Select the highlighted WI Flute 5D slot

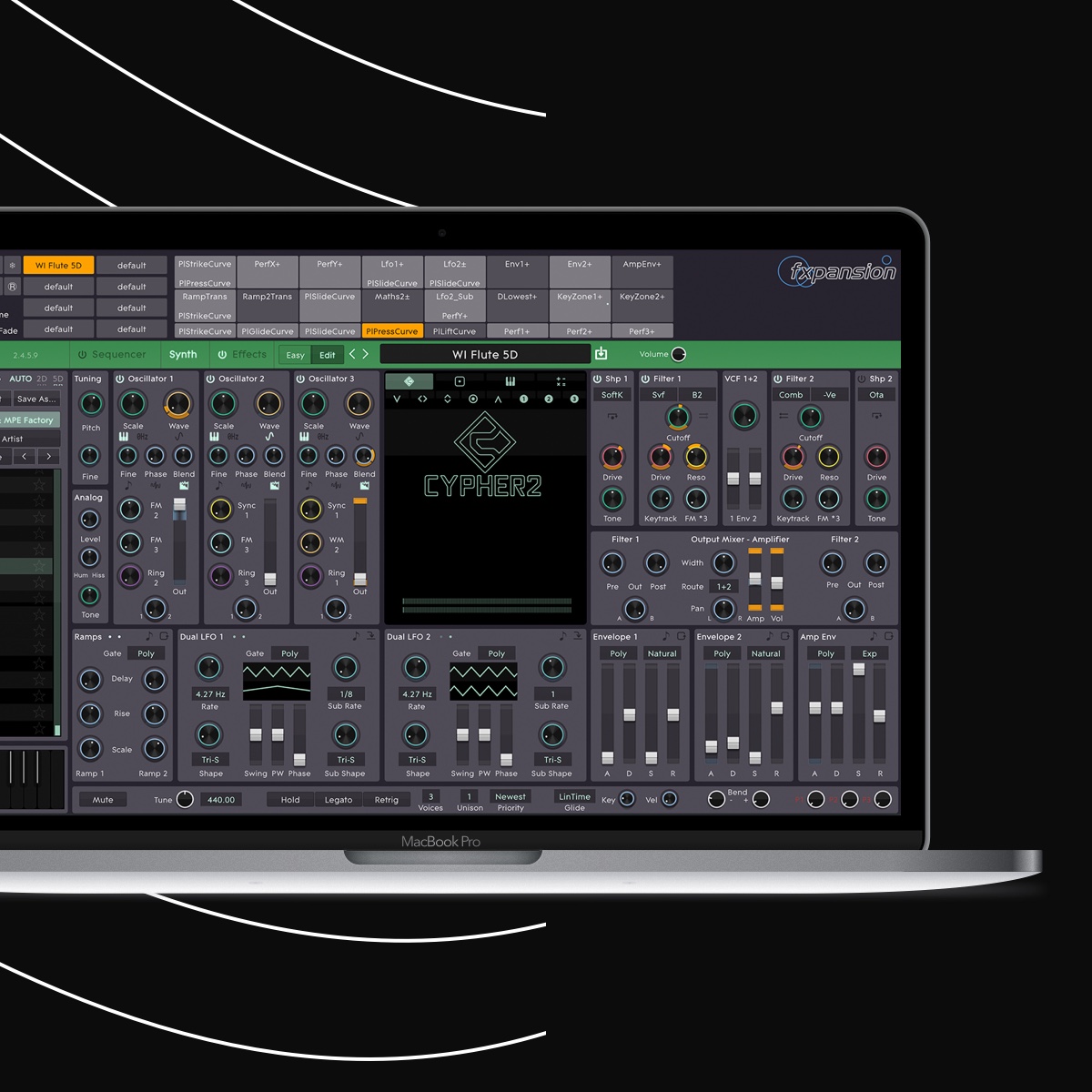point(58,266)
